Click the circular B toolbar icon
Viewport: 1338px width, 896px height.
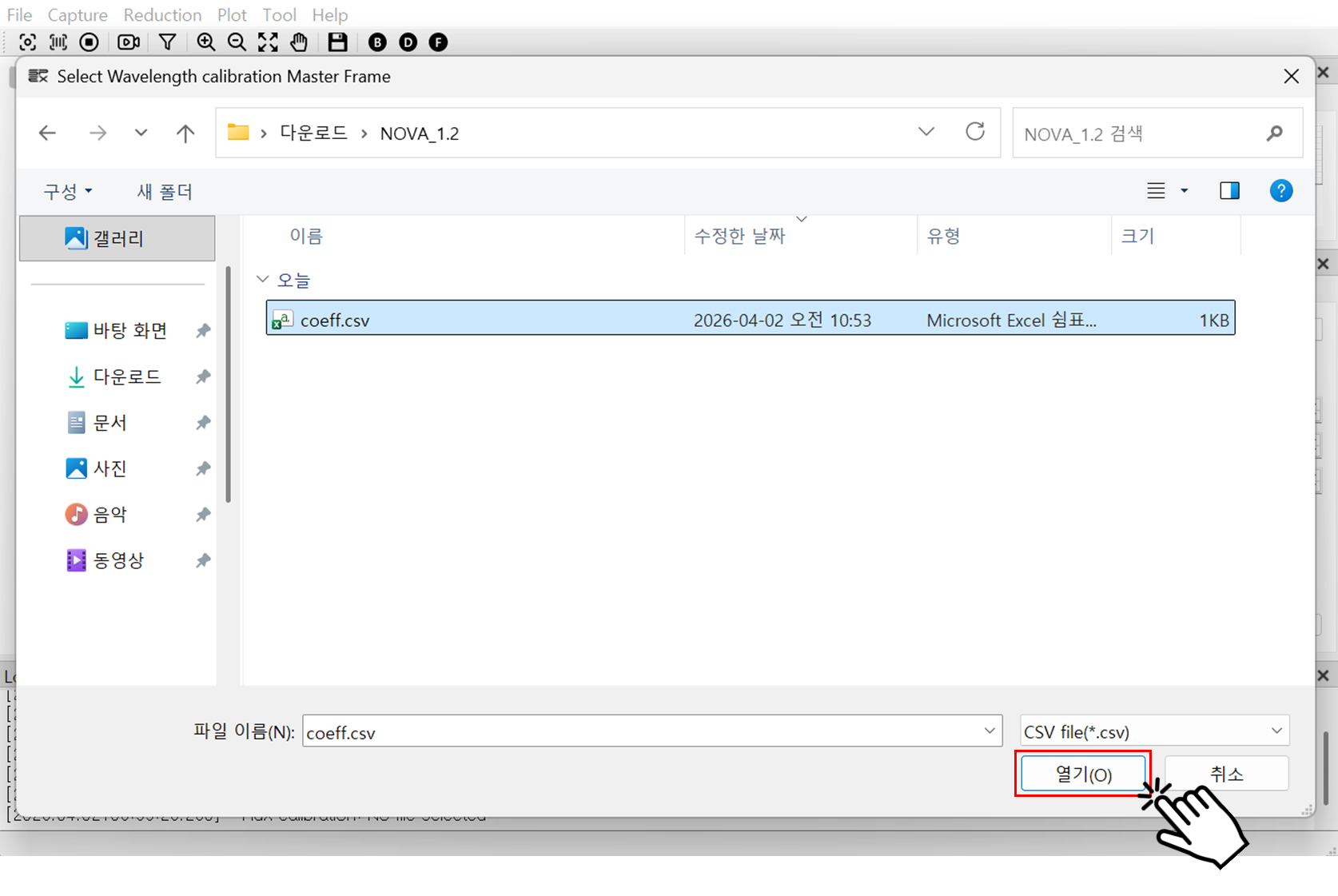click(377, 42)
